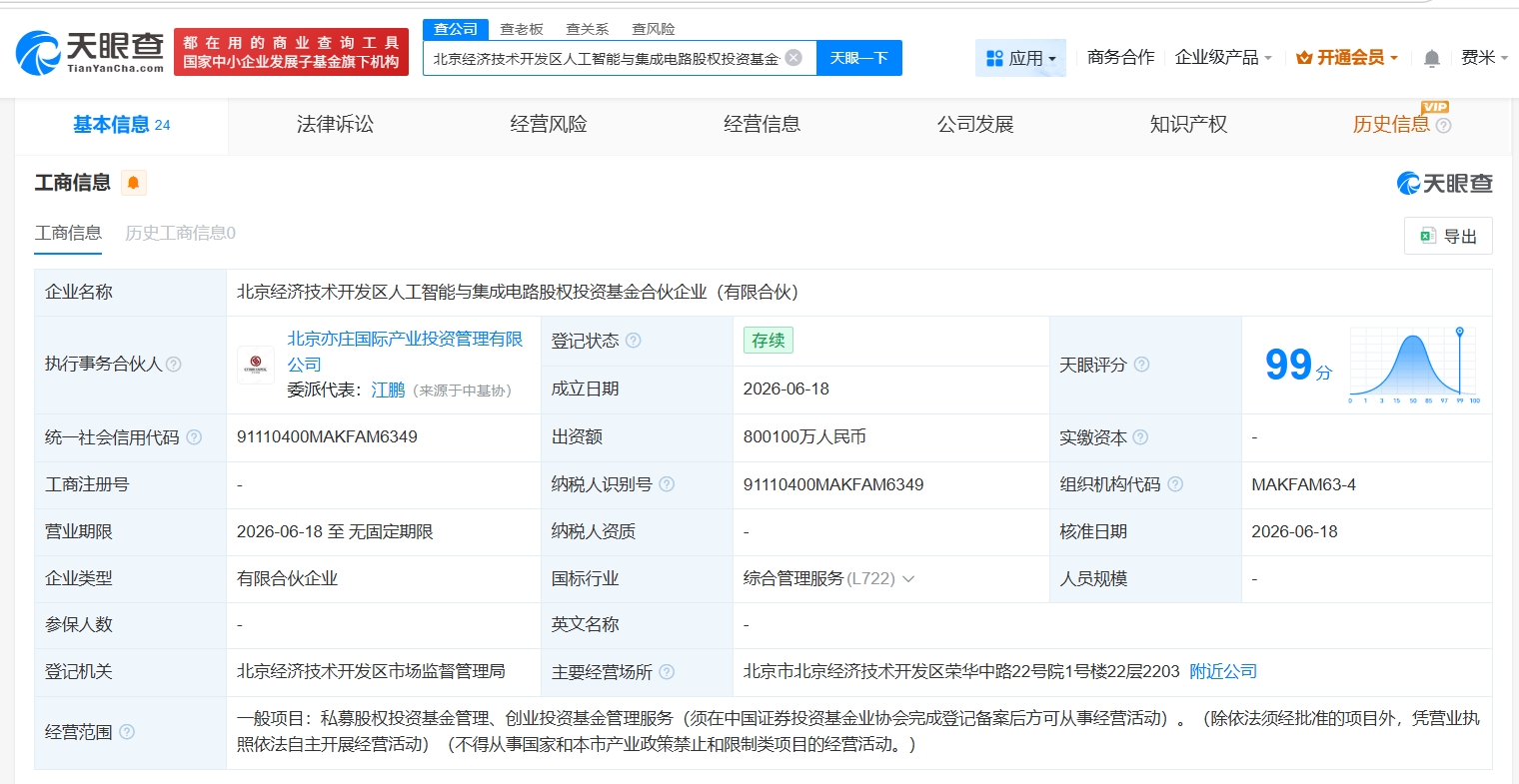Click the 2026-06-18 至 无固定期限 value
Image resolution: width=1519 pixels, height=784 pixels.
(335, 532)
